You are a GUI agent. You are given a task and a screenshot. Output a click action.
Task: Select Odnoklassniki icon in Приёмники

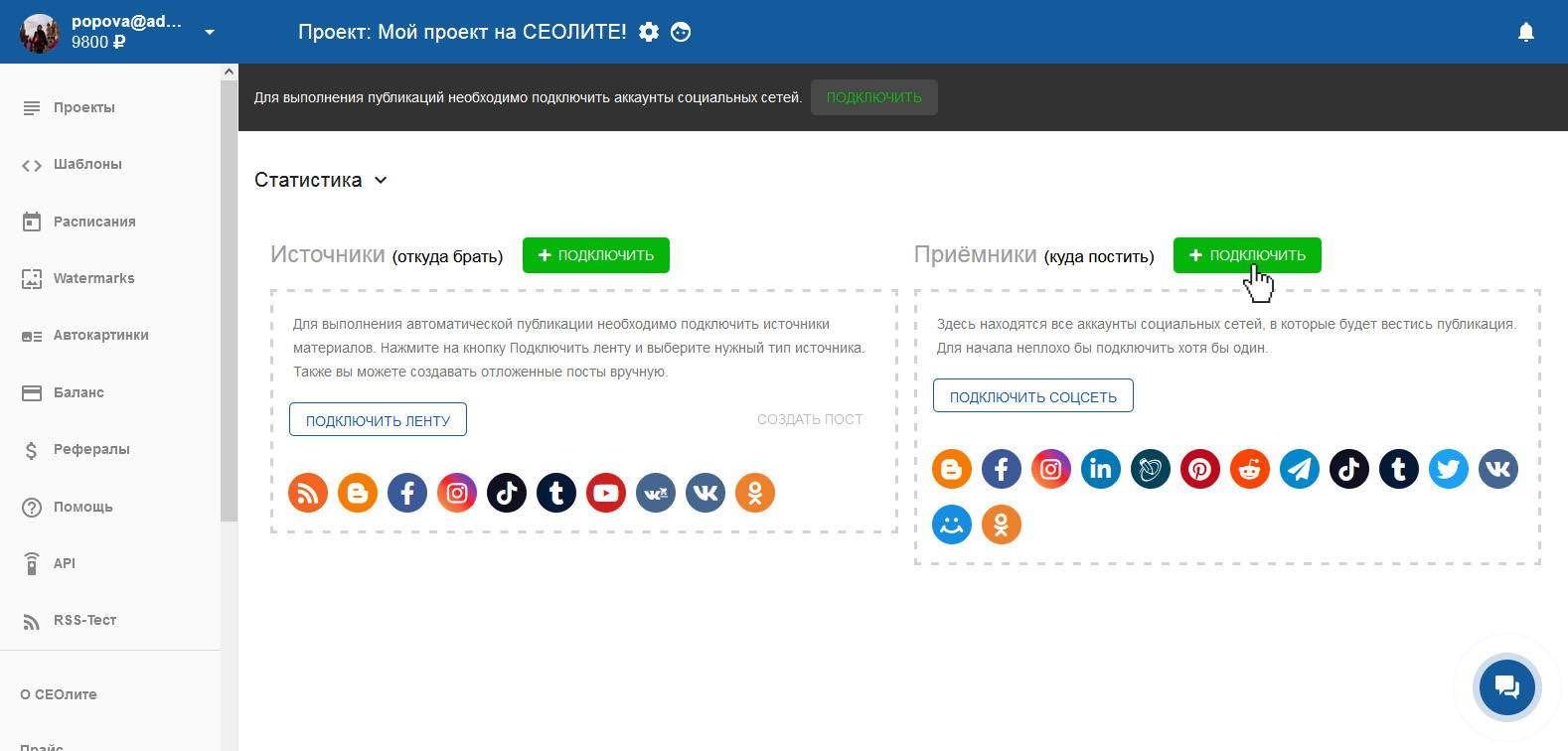1002,525
